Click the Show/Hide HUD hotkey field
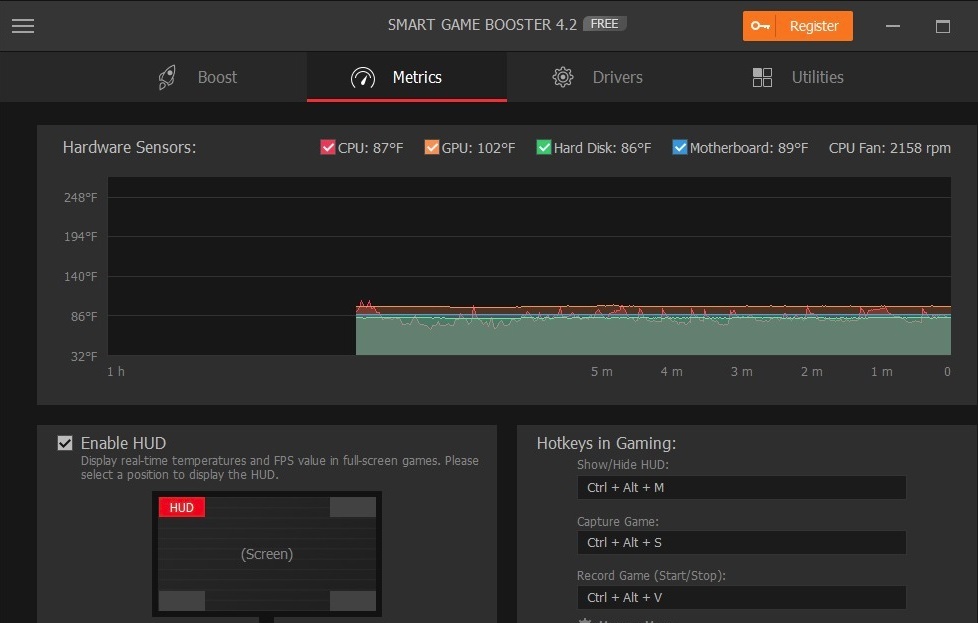 [741, 487]
